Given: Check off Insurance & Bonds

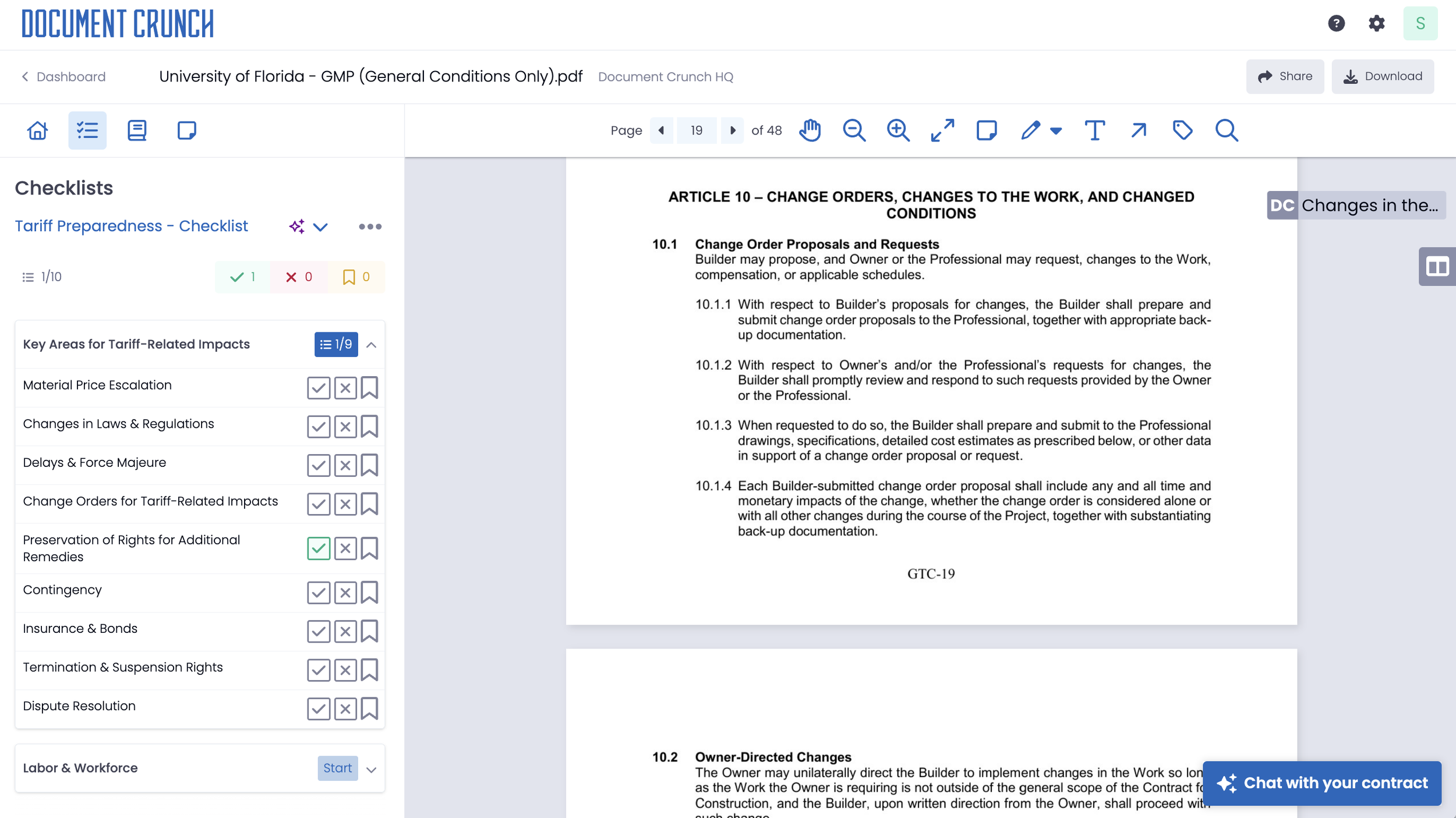Looking at the screenshot, I should click(319, 632).
